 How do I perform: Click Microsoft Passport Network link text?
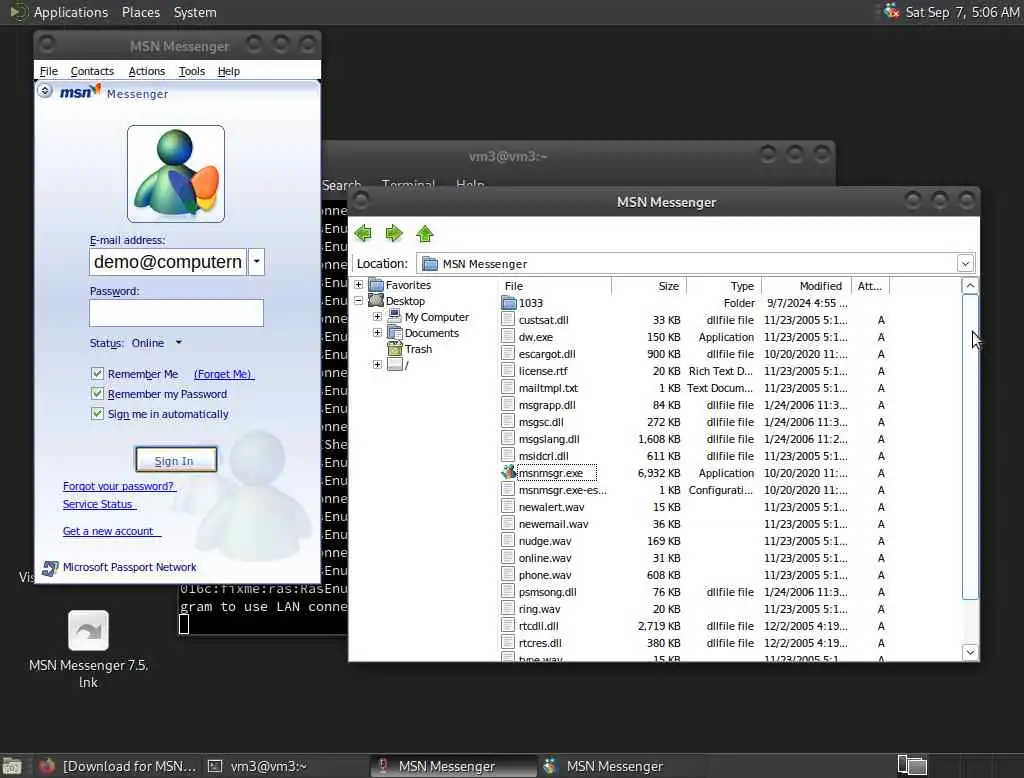click(129, 567)
